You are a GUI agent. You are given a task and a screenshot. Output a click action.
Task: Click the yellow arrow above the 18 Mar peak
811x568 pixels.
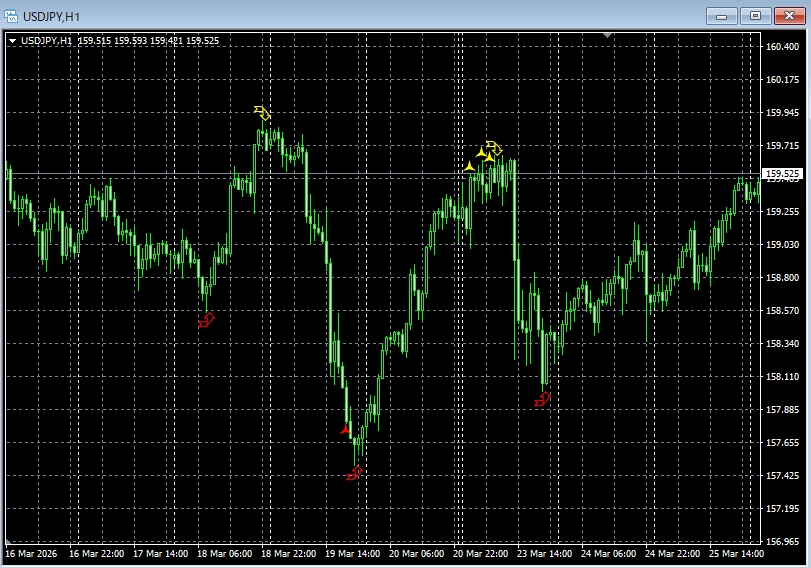(263, 112)
